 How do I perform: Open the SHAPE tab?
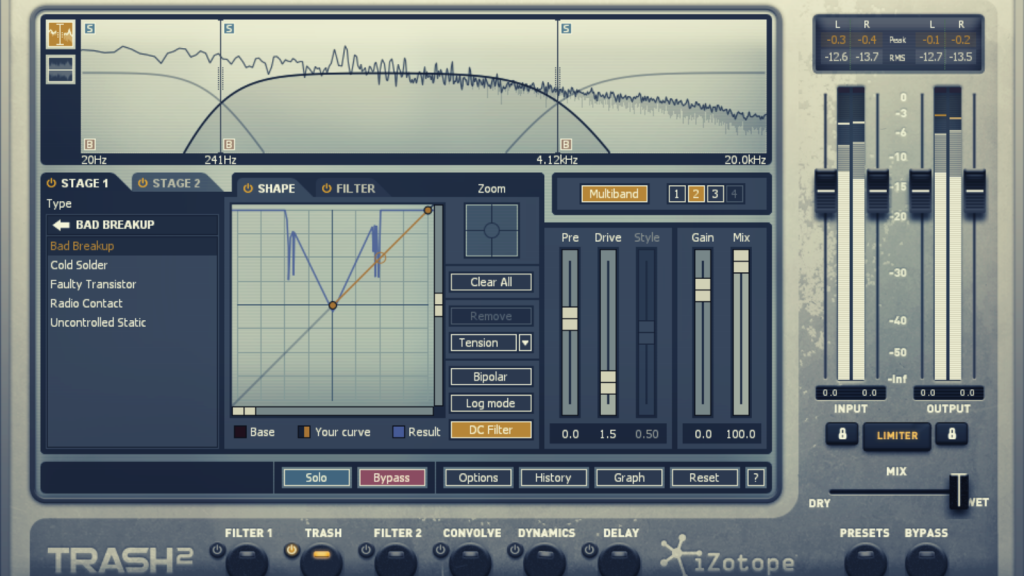(276, 189)
